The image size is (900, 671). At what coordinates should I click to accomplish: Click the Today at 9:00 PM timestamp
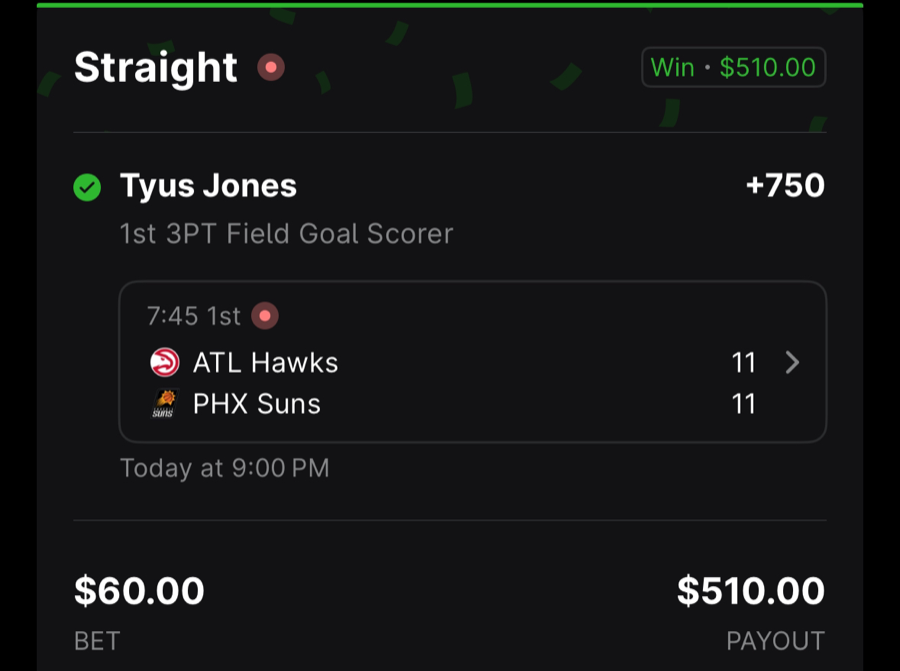[x=224, y=468]
